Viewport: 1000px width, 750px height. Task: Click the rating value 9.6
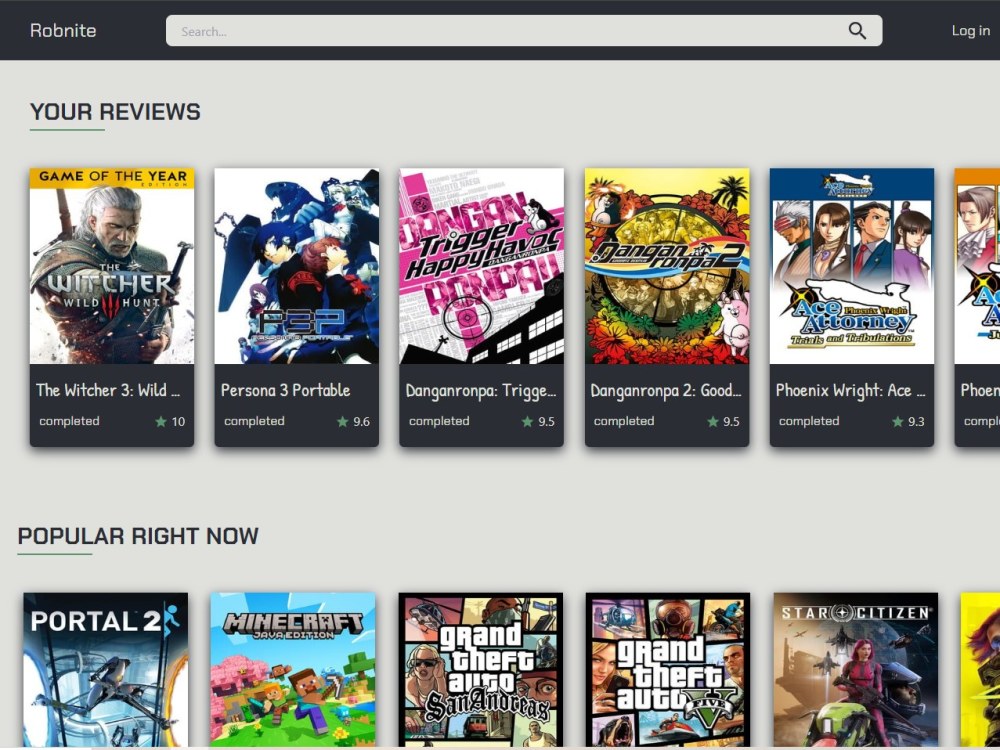[362, 422]
